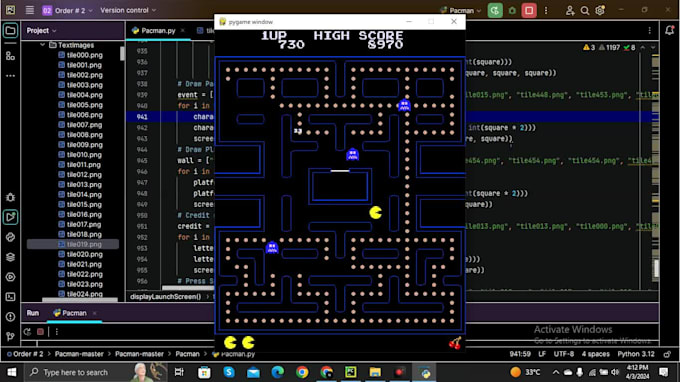Open Order # 2 project dropdown
The height and width of the screenshot is (382, 680).
click(67, 10)
